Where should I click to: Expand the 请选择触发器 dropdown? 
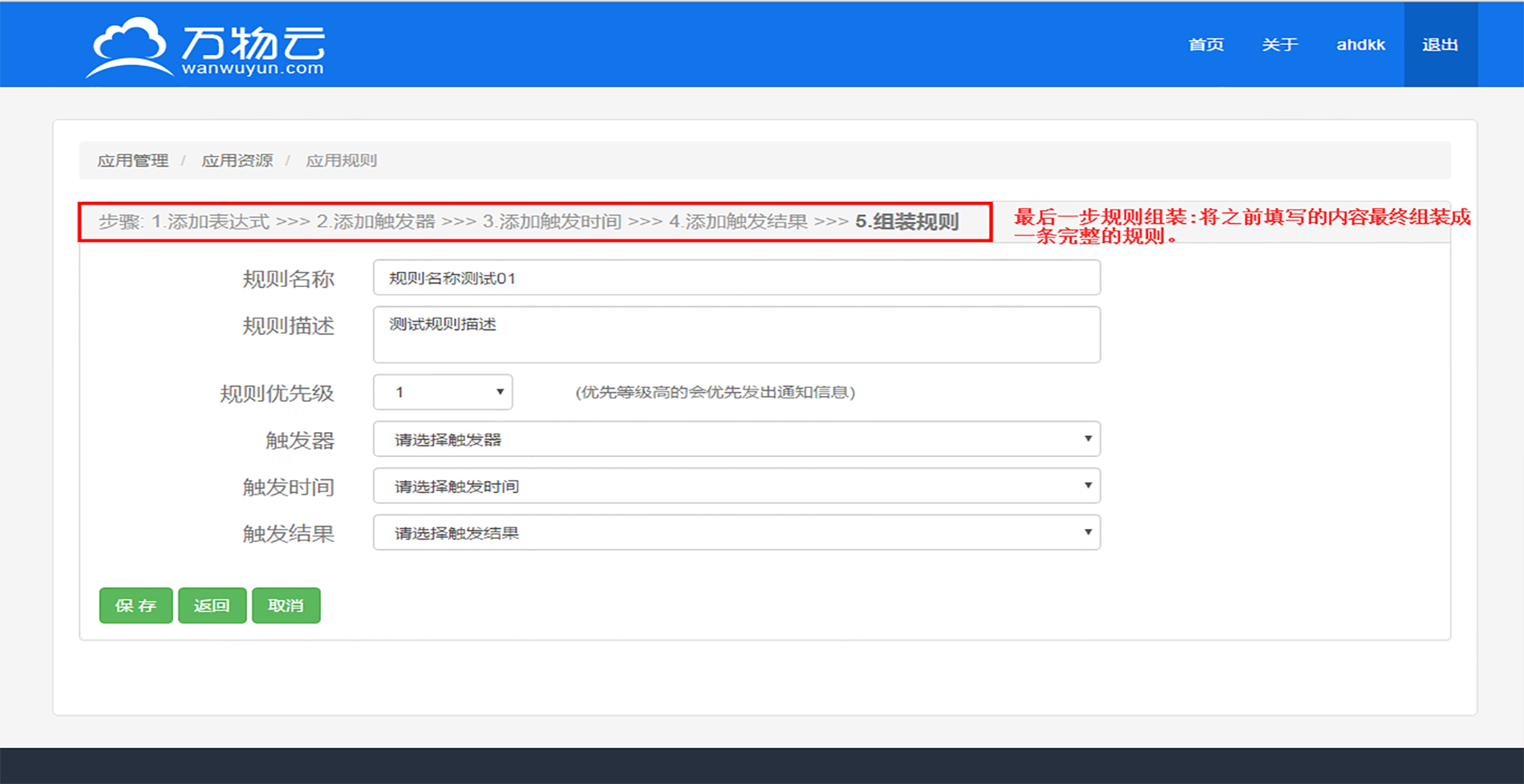736,439
